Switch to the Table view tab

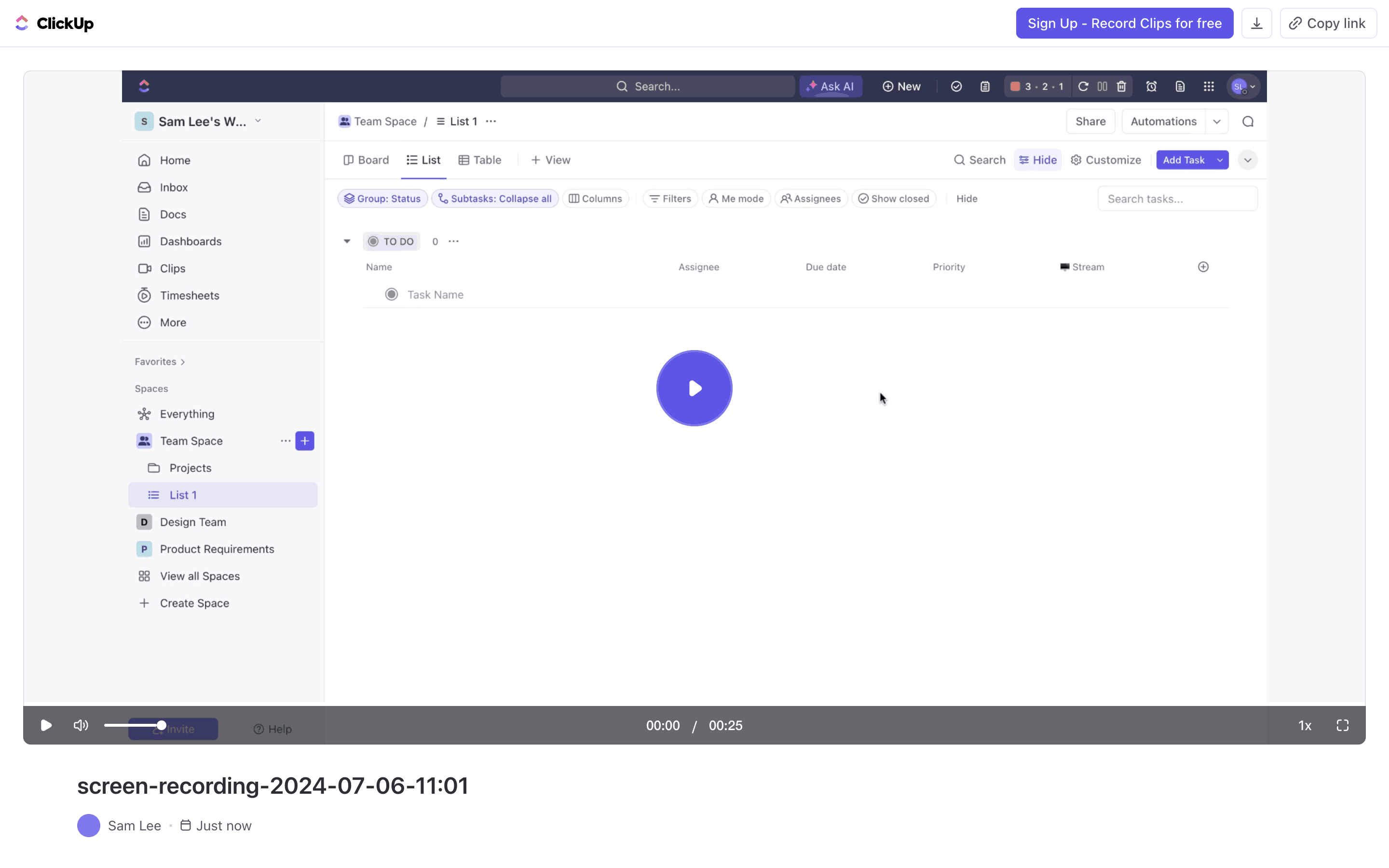click(480, 160)
